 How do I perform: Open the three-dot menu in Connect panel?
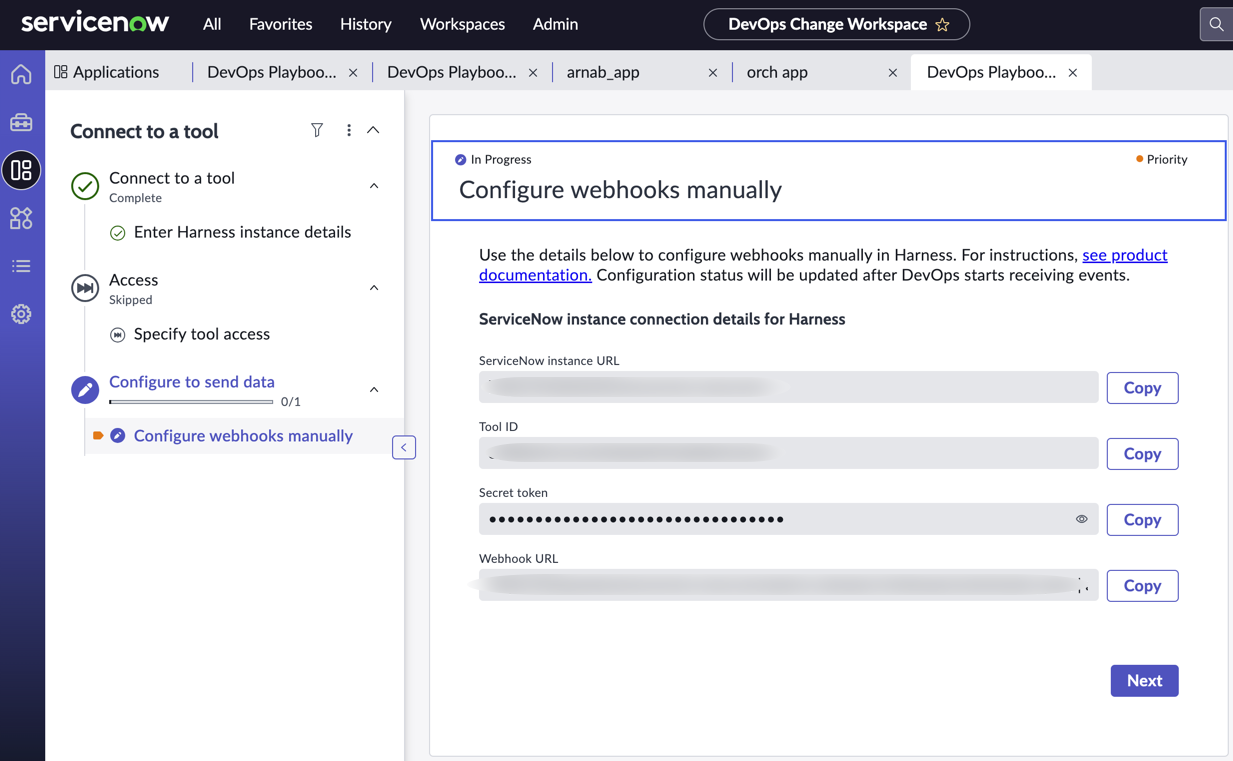(x=348, y=130)
